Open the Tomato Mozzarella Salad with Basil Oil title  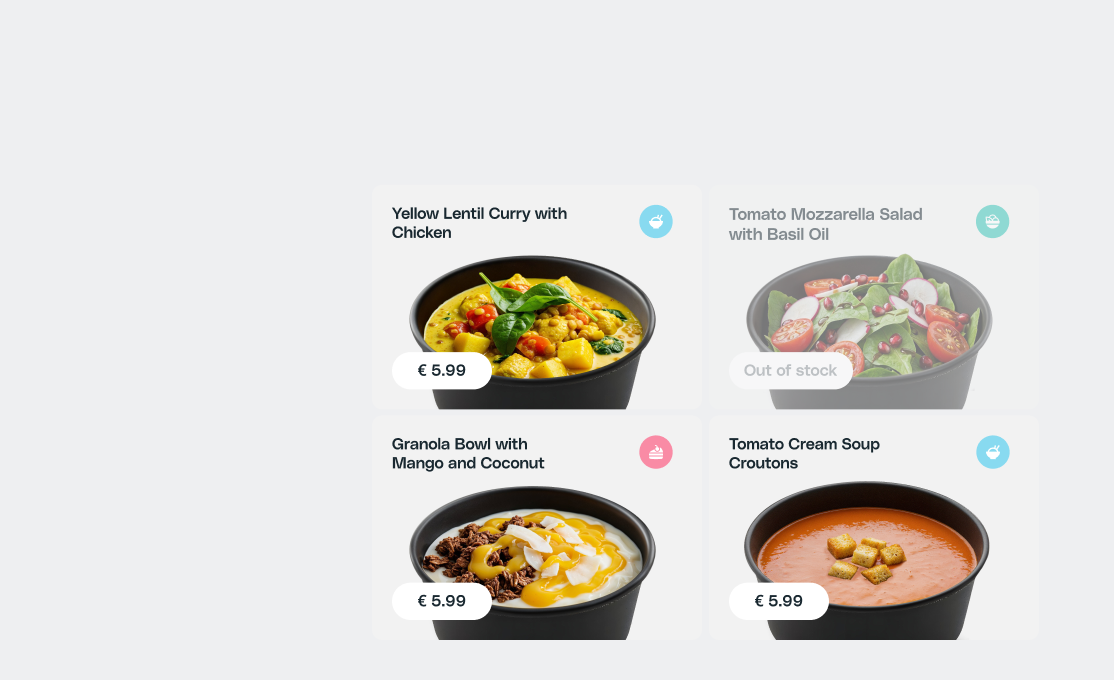pyautogui.click(x=825, y=224)
